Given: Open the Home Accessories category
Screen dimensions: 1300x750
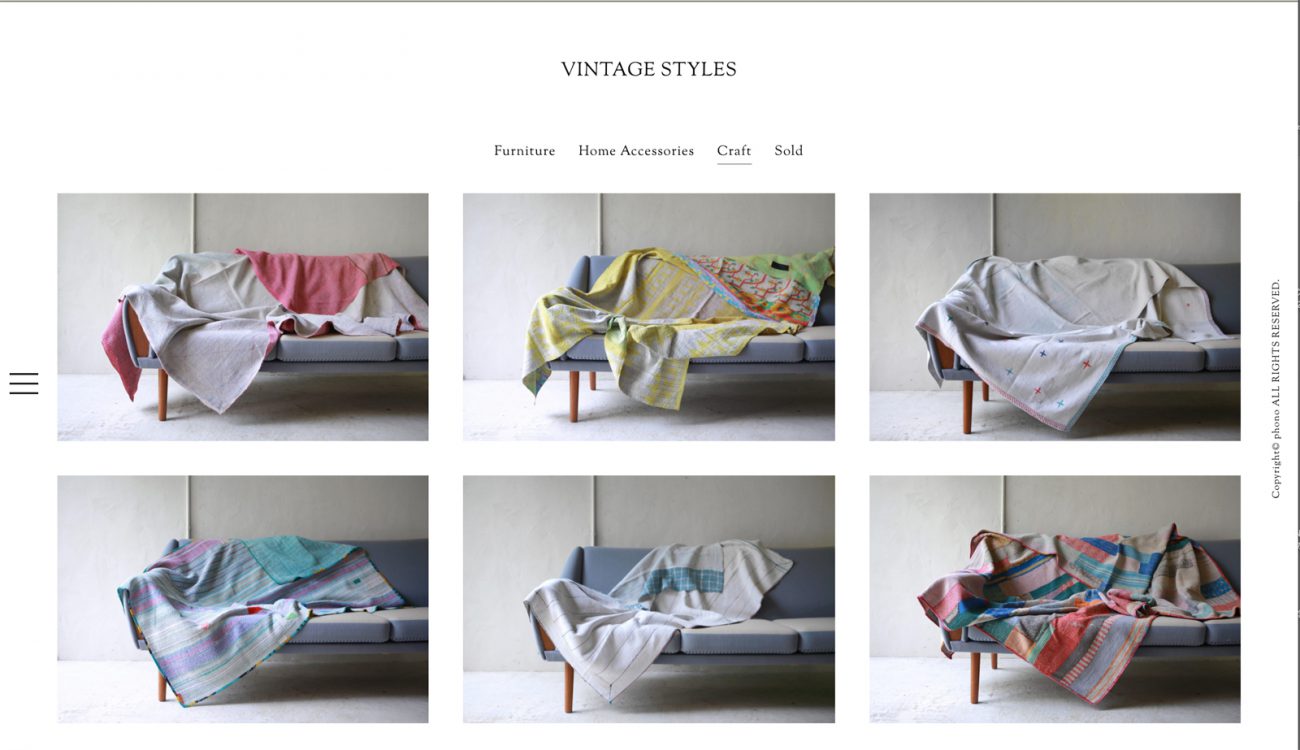Looking at the screenshot, I should pyautogui.click(x=636, y=151).
